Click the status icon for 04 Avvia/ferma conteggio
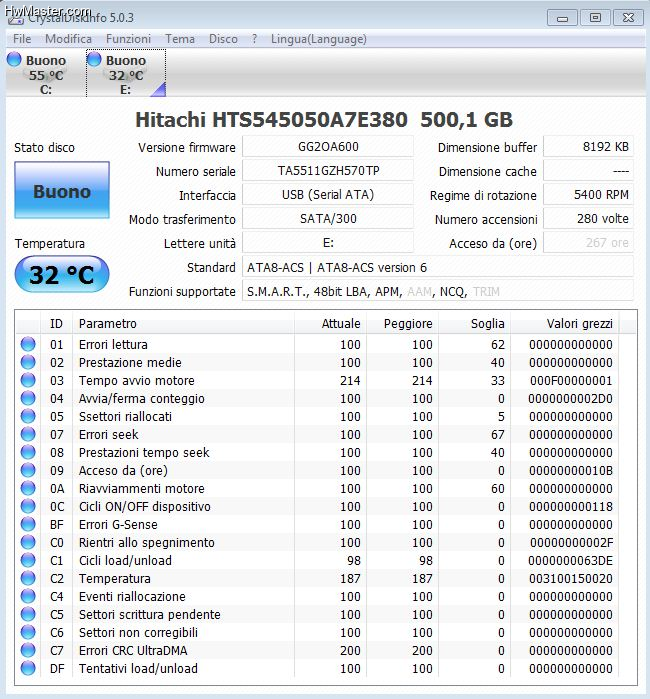This screenshot has width=650, height=699. pyautogui.click(x=28, y=398)
